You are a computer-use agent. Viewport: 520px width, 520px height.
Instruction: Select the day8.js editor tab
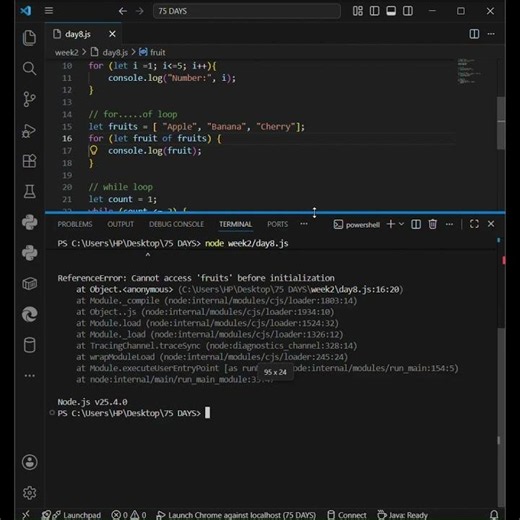pyautogui.click(x=83, y=34)
